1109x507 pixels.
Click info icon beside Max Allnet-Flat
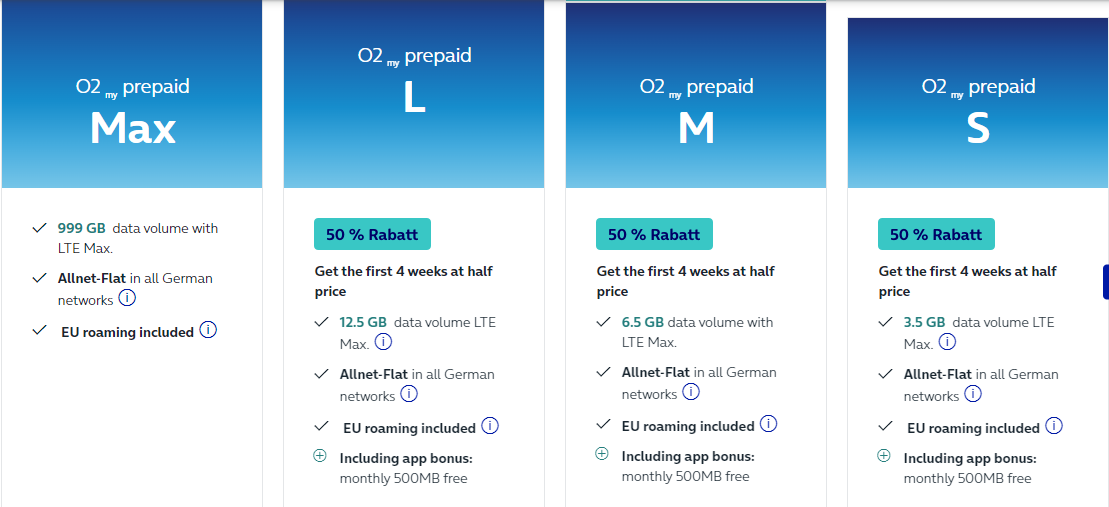click(127, 298)
